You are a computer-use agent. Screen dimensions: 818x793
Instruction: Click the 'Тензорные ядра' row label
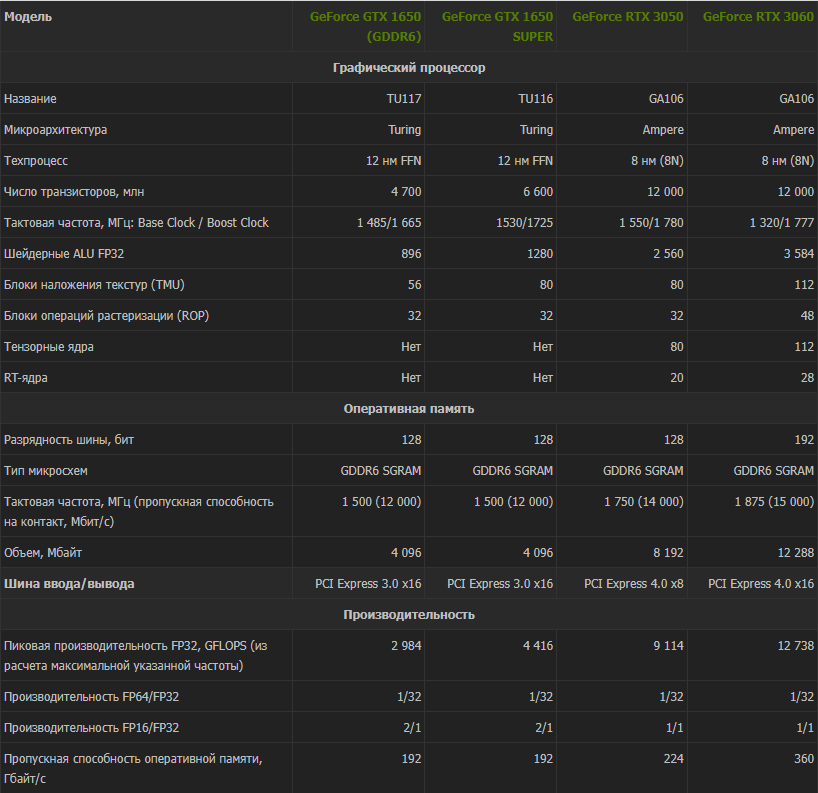click(49, 347)
